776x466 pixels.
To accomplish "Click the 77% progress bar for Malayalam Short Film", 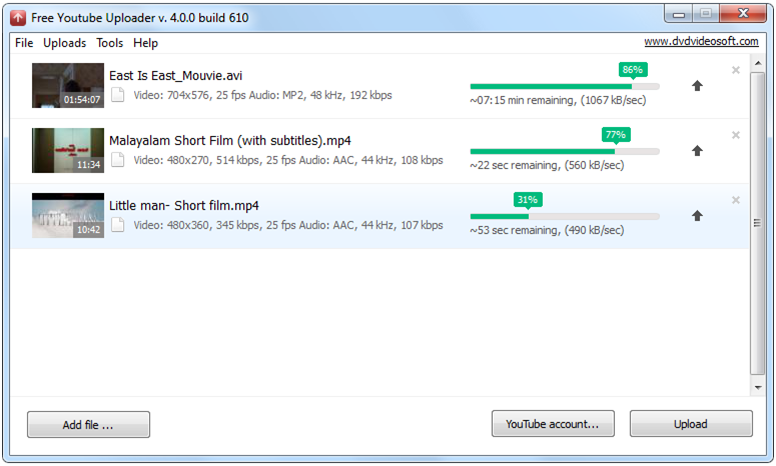I will point(565,151).
